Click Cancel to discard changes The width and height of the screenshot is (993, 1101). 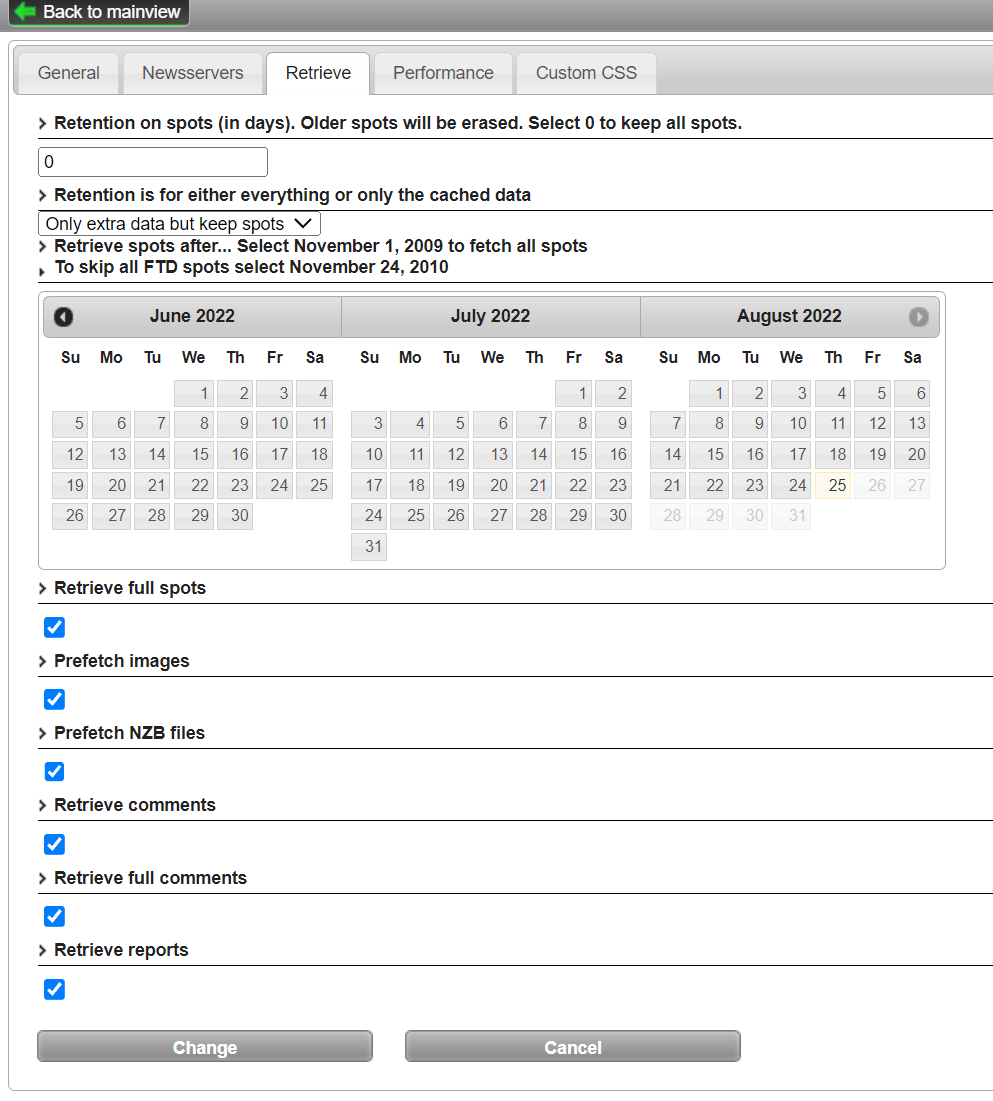(x=572, y=1046)
